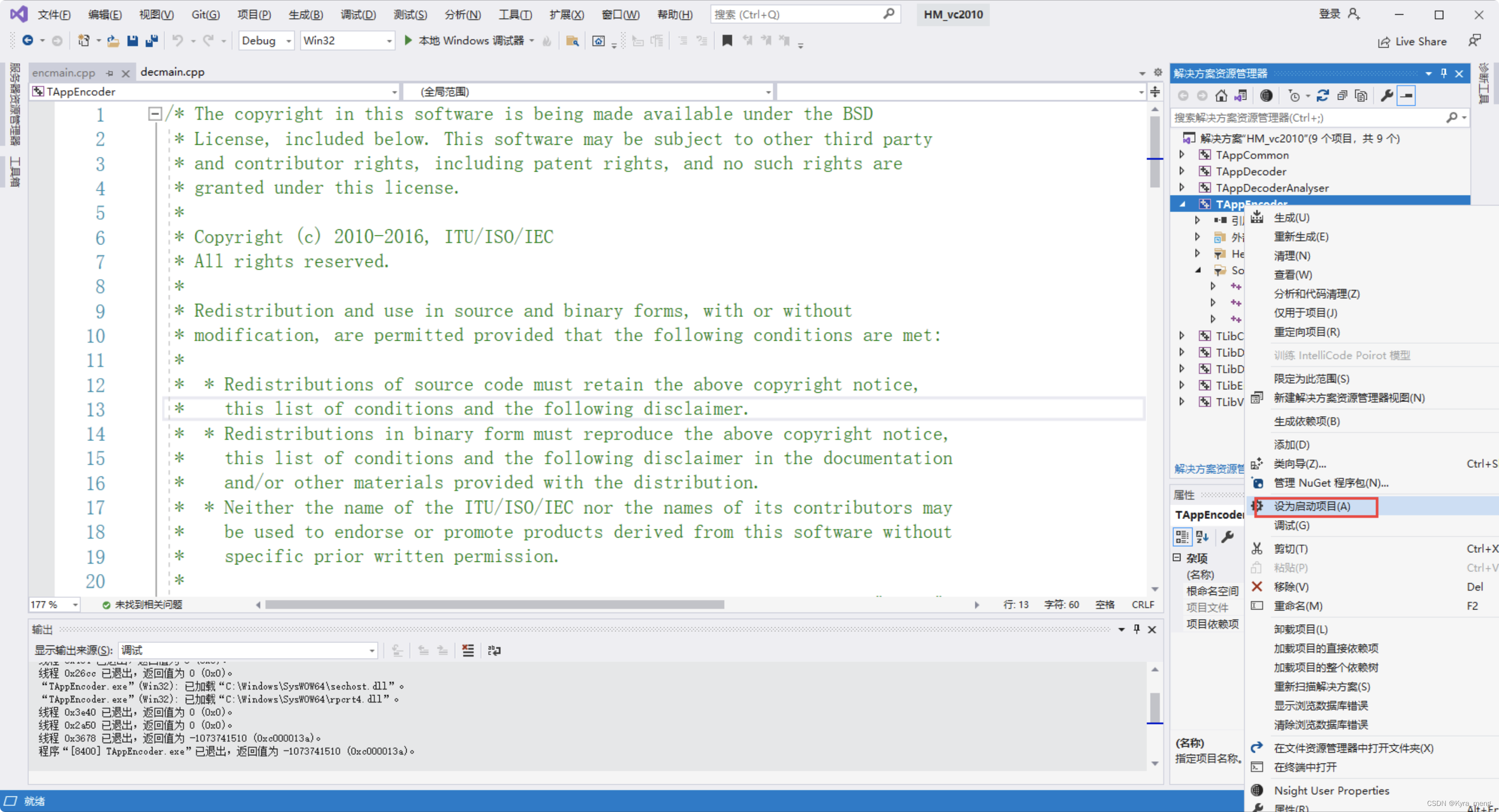Screen dimensions: 1499x812
Task: Click the editor horizontal scrollbar thumb
Action: [x=495, y=605]
